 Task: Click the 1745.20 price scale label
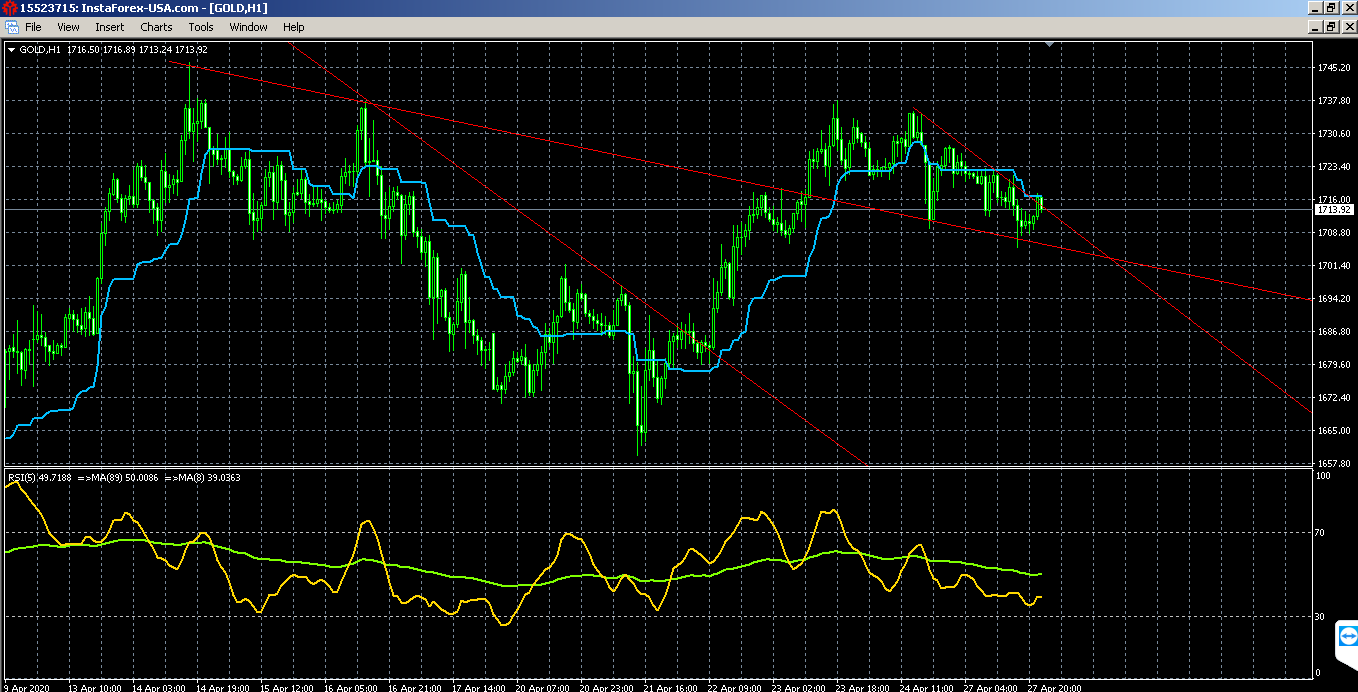tap(1334, 68)
